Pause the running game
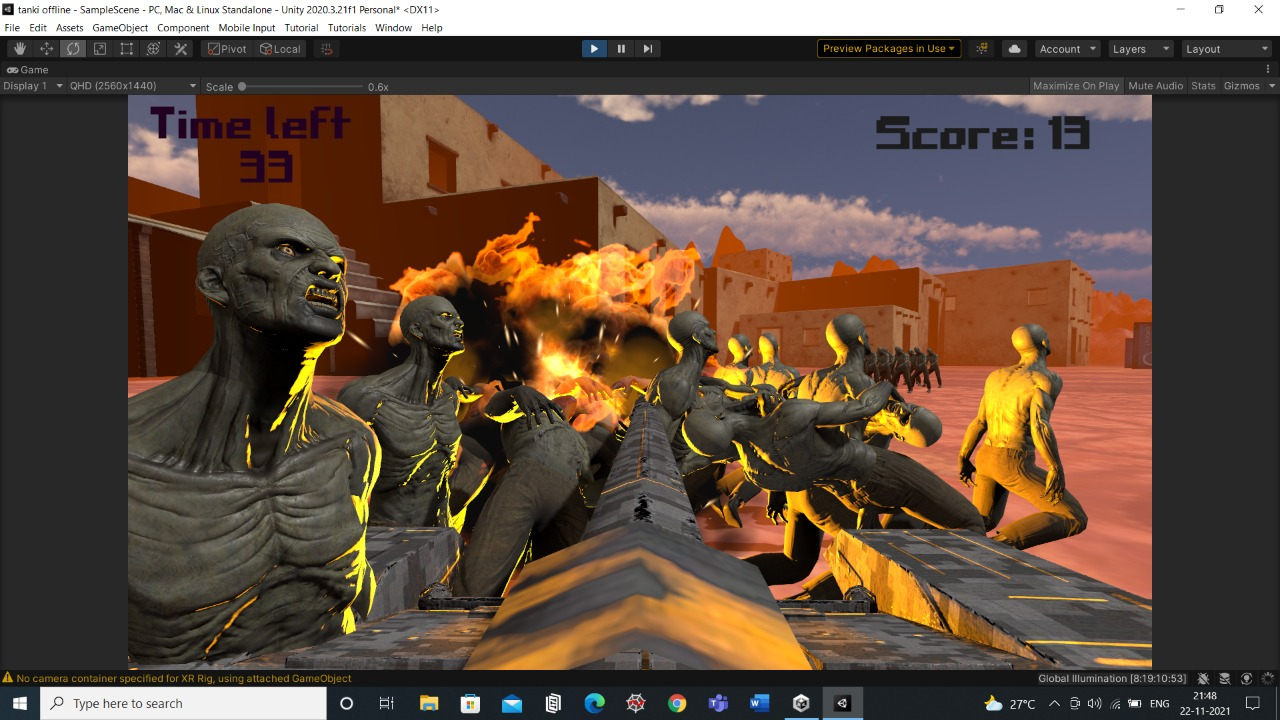Image resolution: width=1280 pixels, height=720 pixels. click(621, 48)
